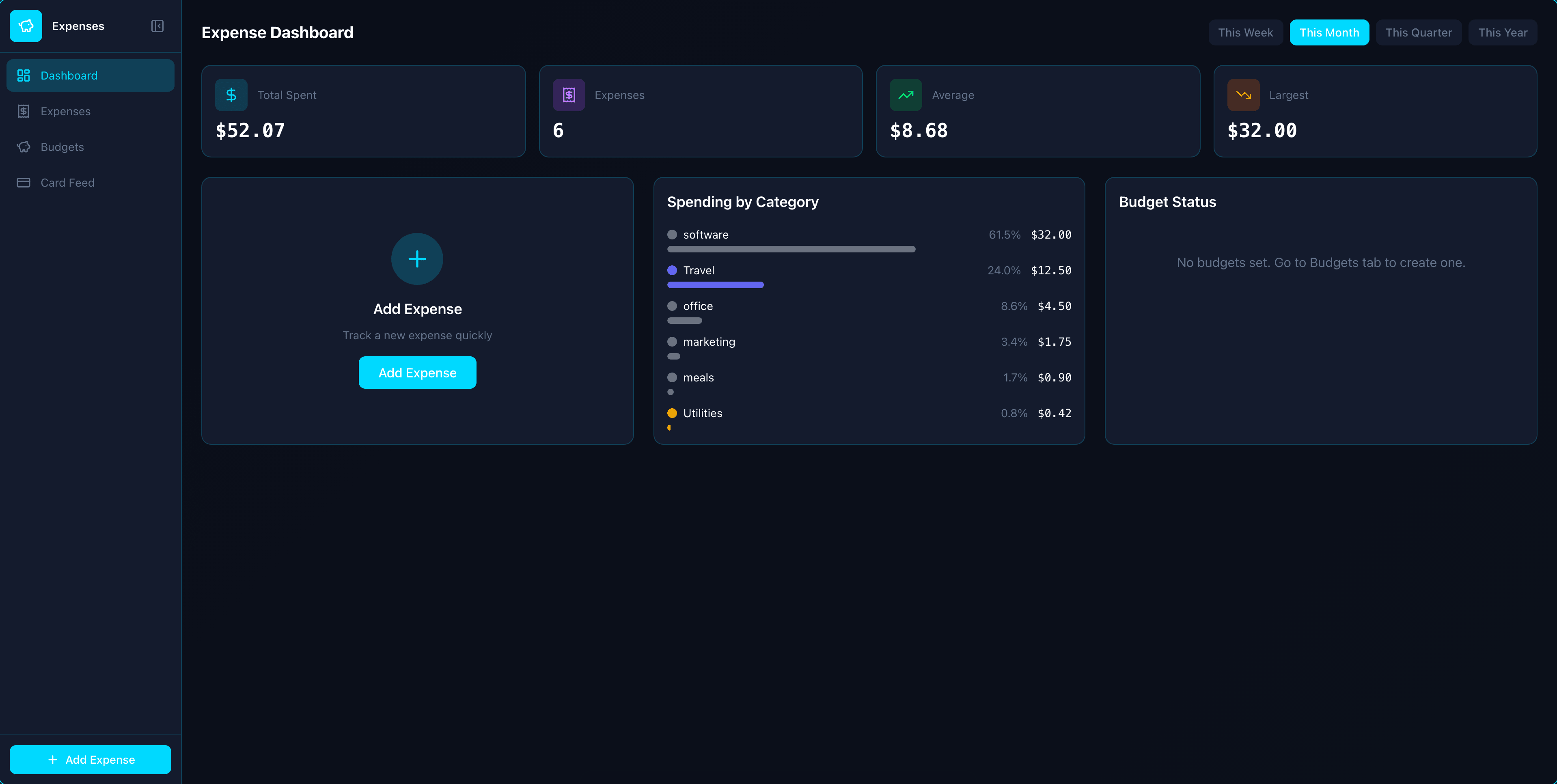Click the $8.68 Average value

[x=919, y=131]
